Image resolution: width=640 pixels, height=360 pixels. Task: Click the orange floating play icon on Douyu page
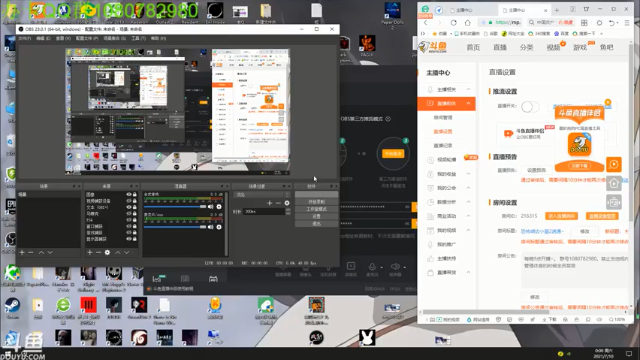[614, 164]
